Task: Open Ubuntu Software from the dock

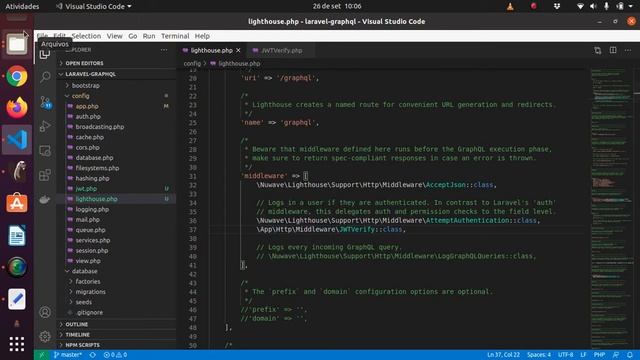Action: (x=17, y=203)
